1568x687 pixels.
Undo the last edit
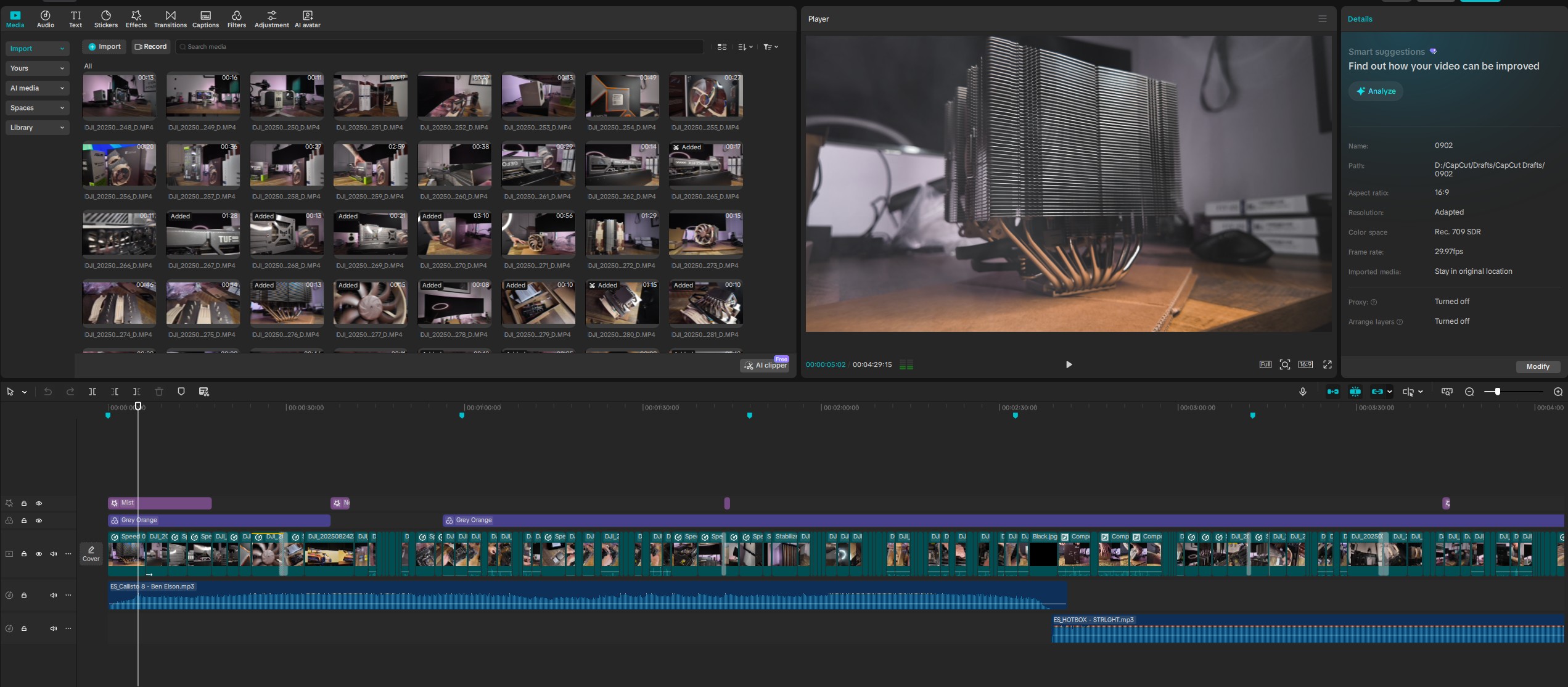(x=47, y=392)
